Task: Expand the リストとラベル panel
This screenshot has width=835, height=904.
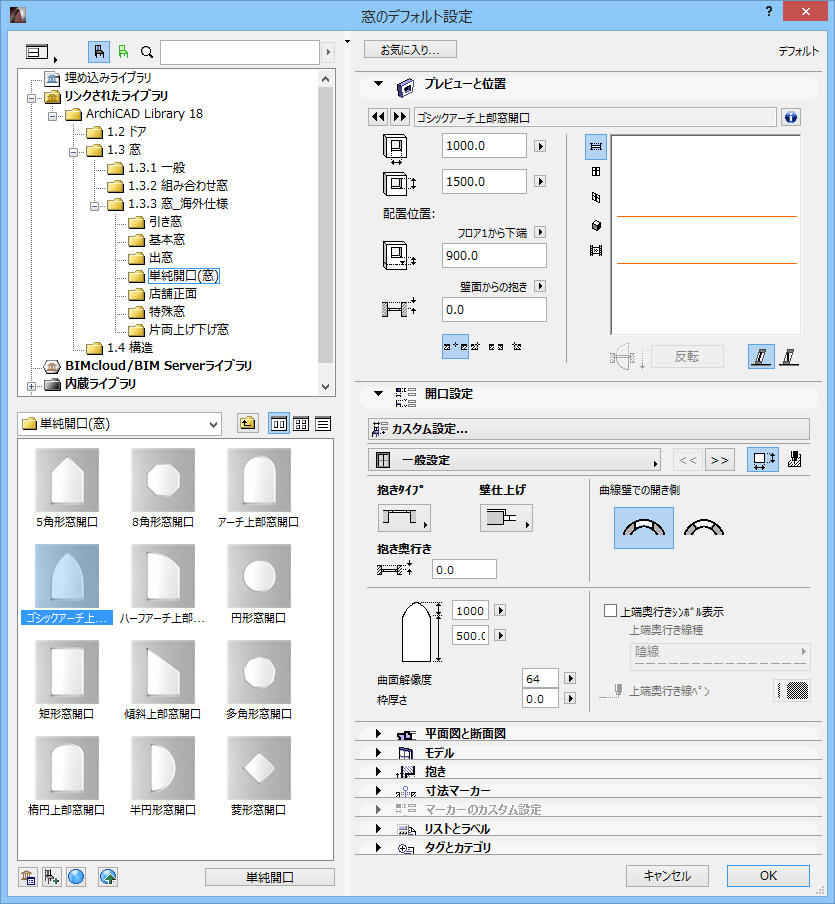Action: coord(378,828)
